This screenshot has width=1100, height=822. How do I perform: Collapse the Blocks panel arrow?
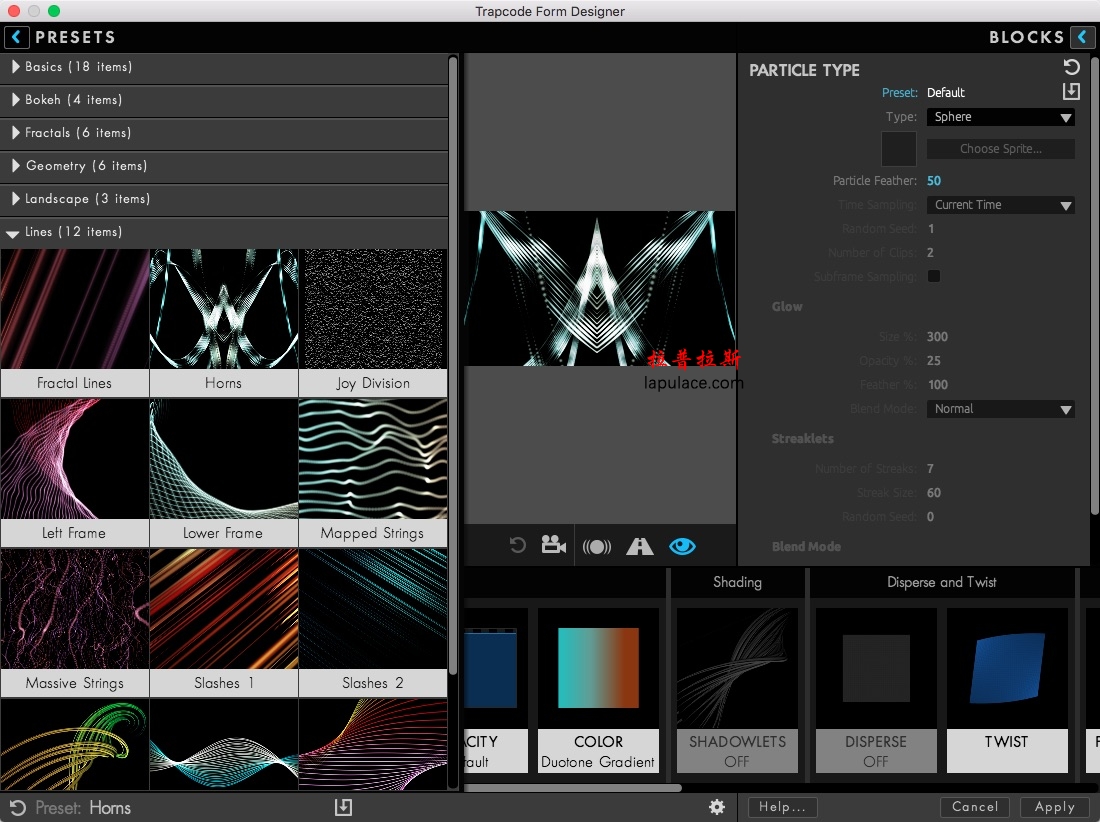[x=1082, y=36]
